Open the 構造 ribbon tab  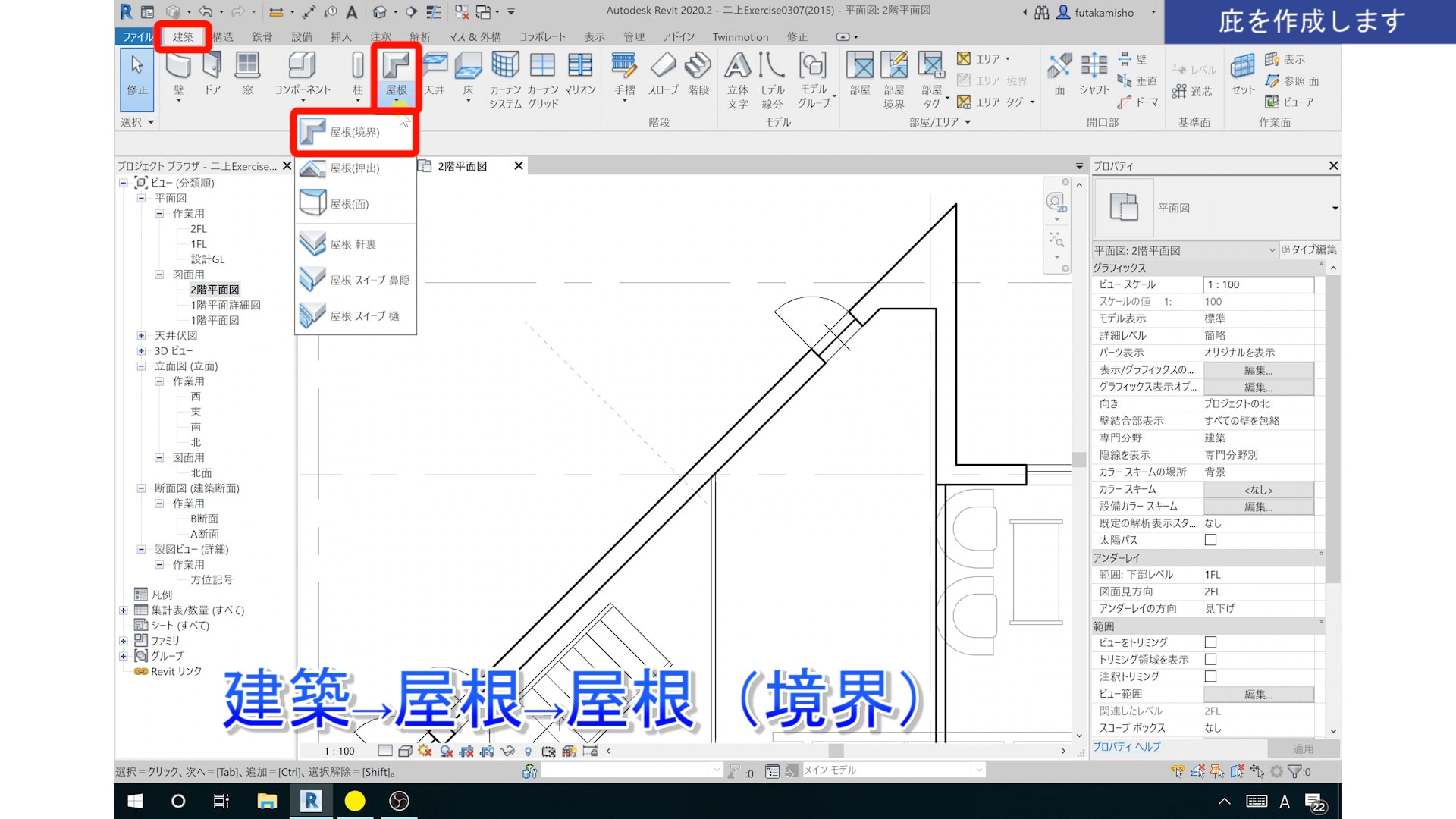pyautogui.click(x=223, y=36)
